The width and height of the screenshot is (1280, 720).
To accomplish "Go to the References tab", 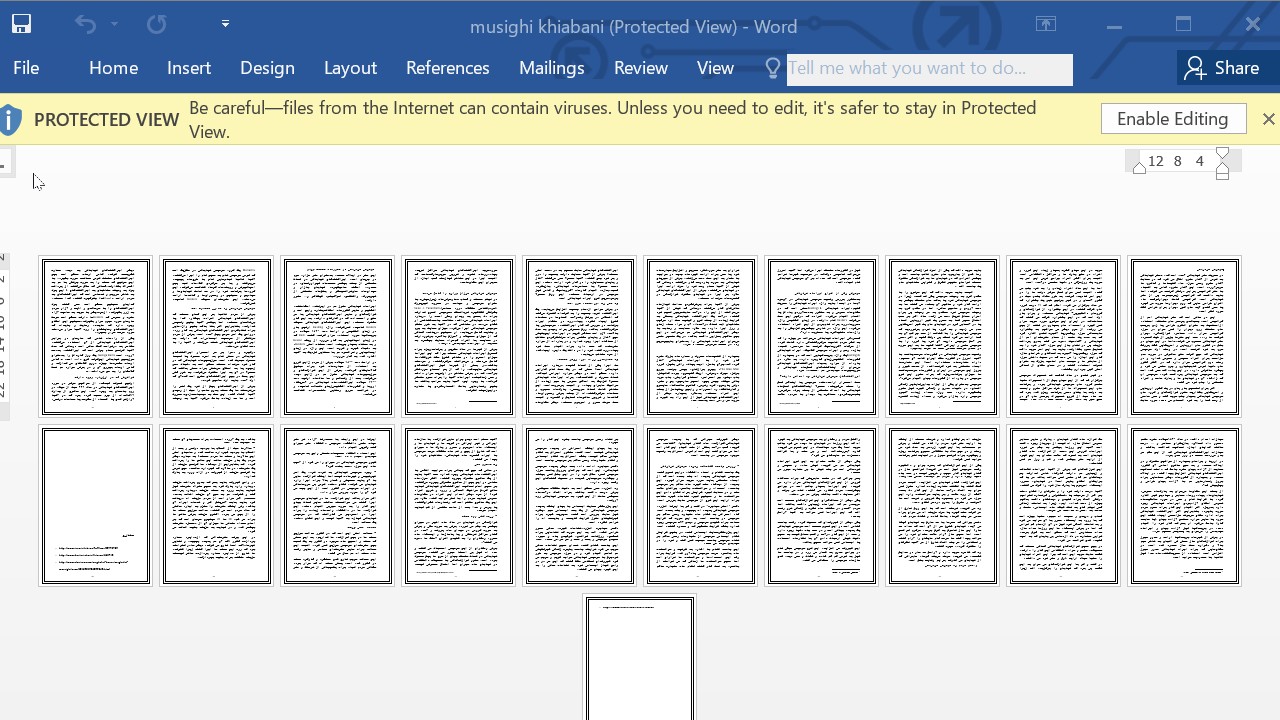I will pyautogui.click(x=447, y=68).
